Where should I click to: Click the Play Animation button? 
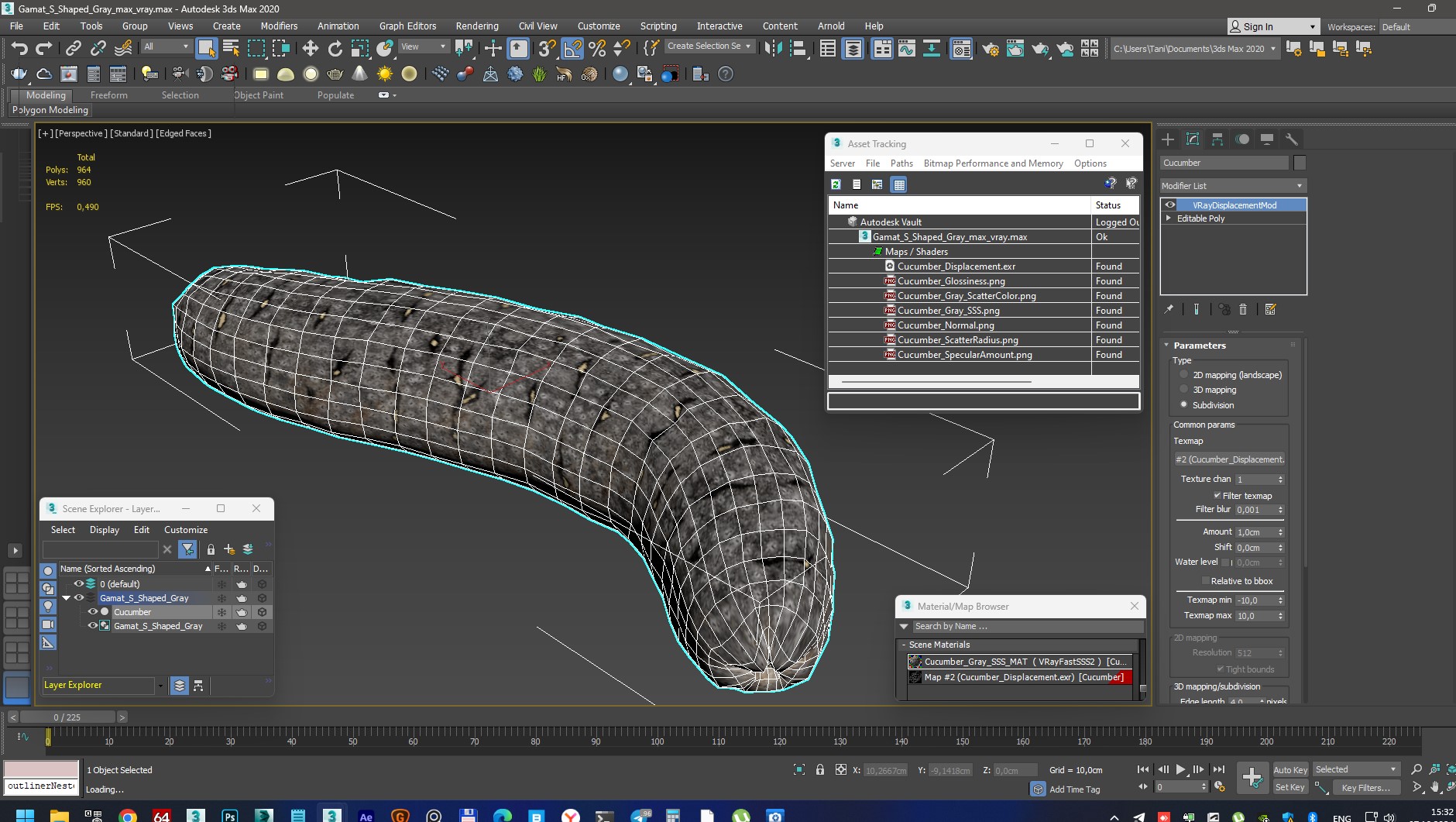coord(1180,769)
